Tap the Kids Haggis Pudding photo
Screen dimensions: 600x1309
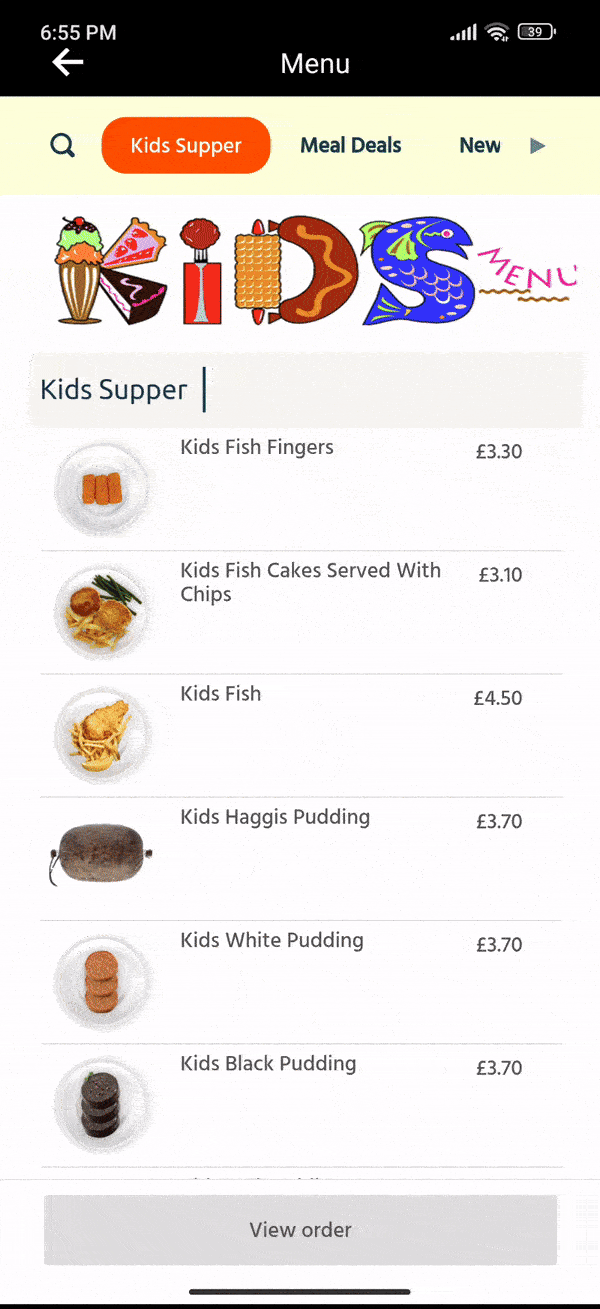click(103, 857)
